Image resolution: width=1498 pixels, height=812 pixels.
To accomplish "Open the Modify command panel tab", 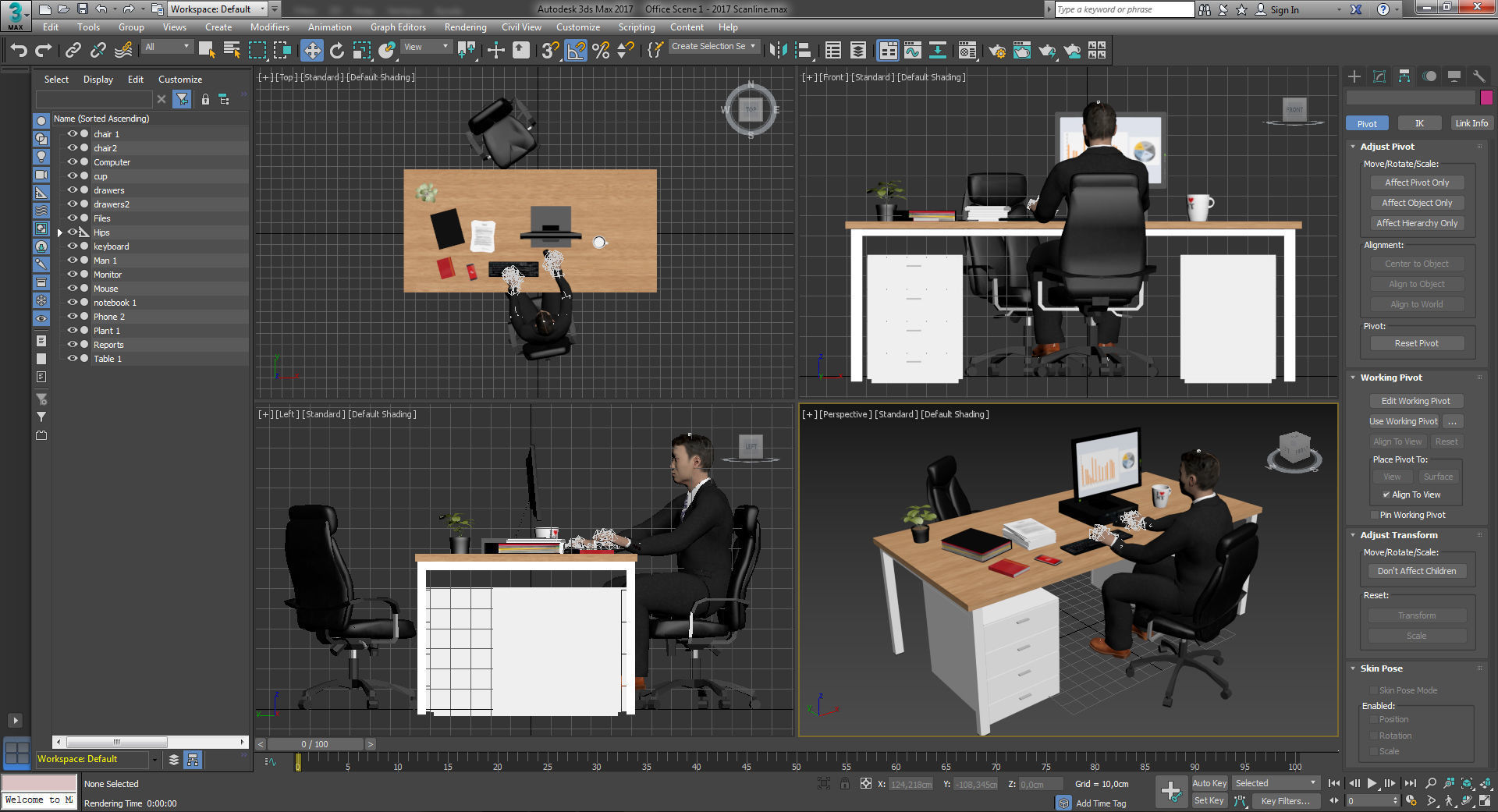I will tap(1379, 76).
